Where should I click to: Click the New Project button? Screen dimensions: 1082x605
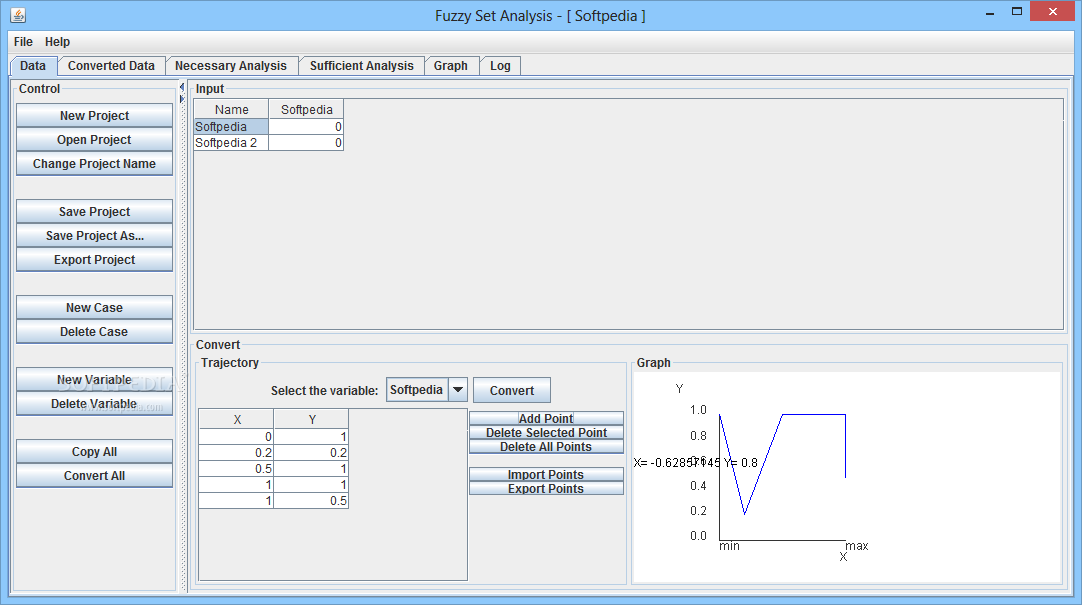(95, 115)
